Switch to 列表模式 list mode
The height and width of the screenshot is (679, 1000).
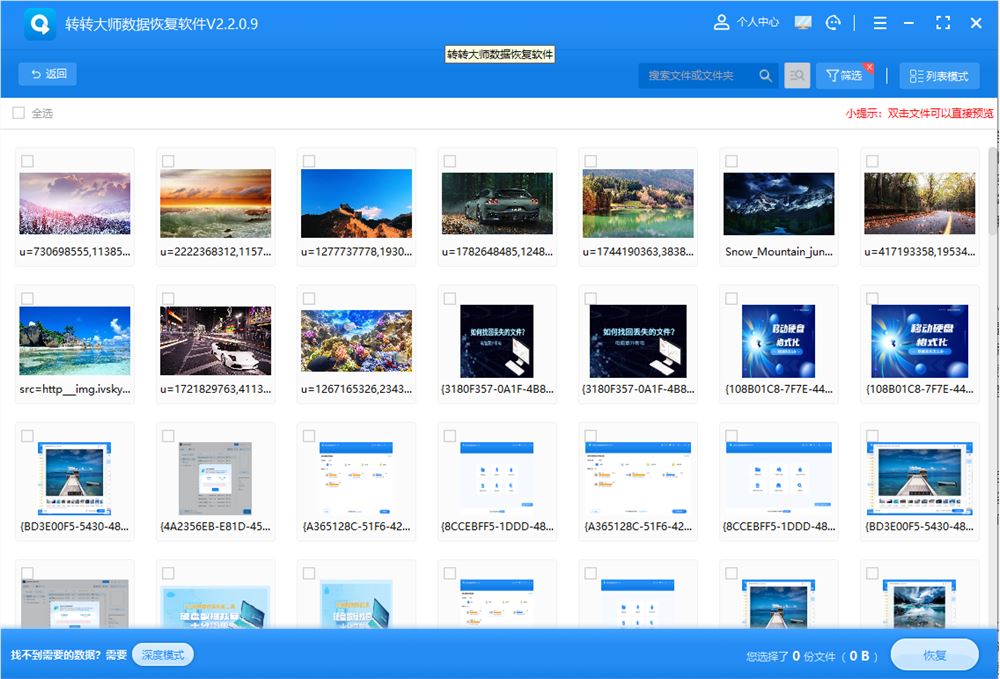[939, 76]
